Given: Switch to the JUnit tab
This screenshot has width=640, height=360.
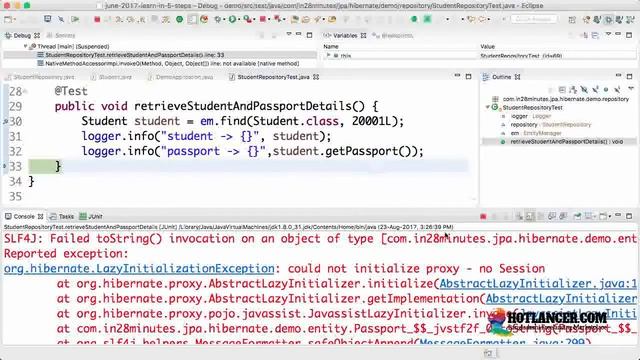Looking at the screenshot, I should click(x=91, y=216).
